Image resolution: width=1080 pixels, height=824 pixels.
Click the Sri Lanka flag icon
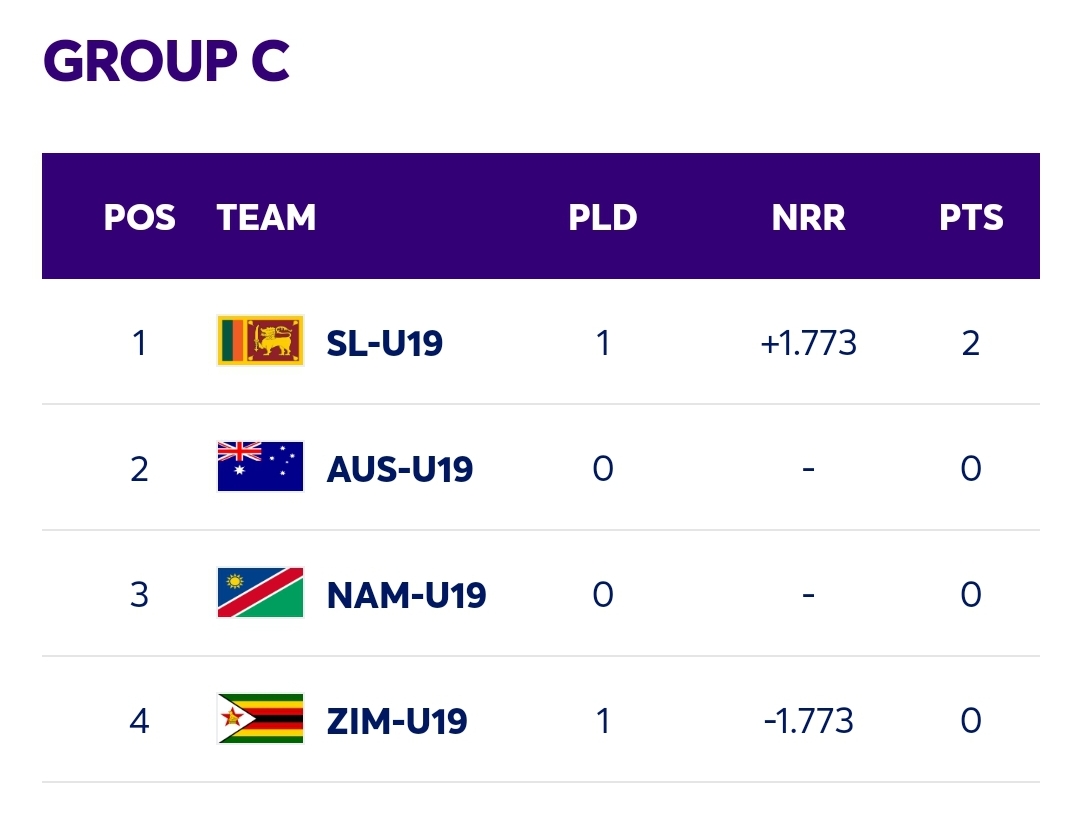(x=260, y=341)
